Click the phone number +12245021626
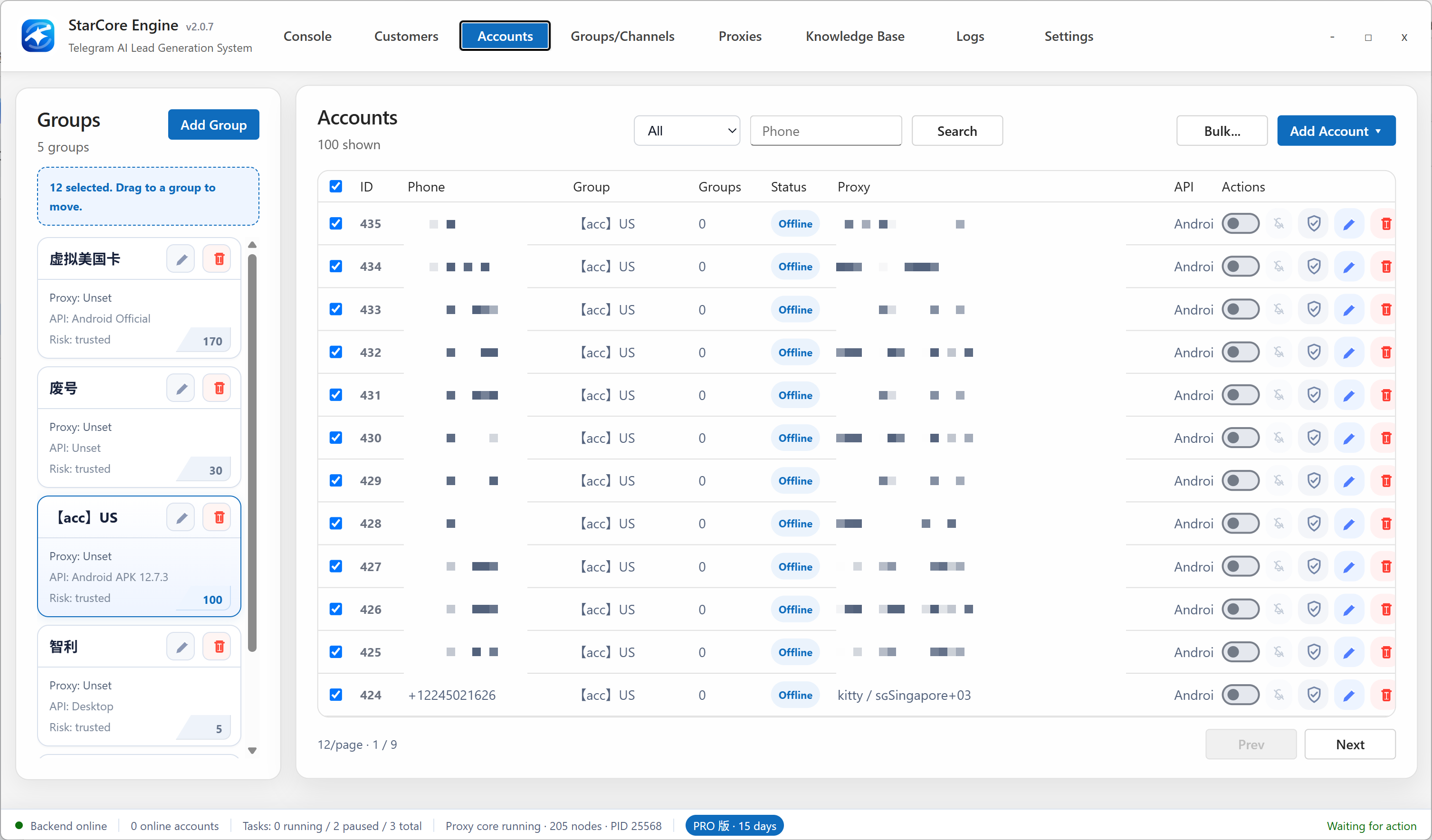The image size is (1432, 840). 452,695
